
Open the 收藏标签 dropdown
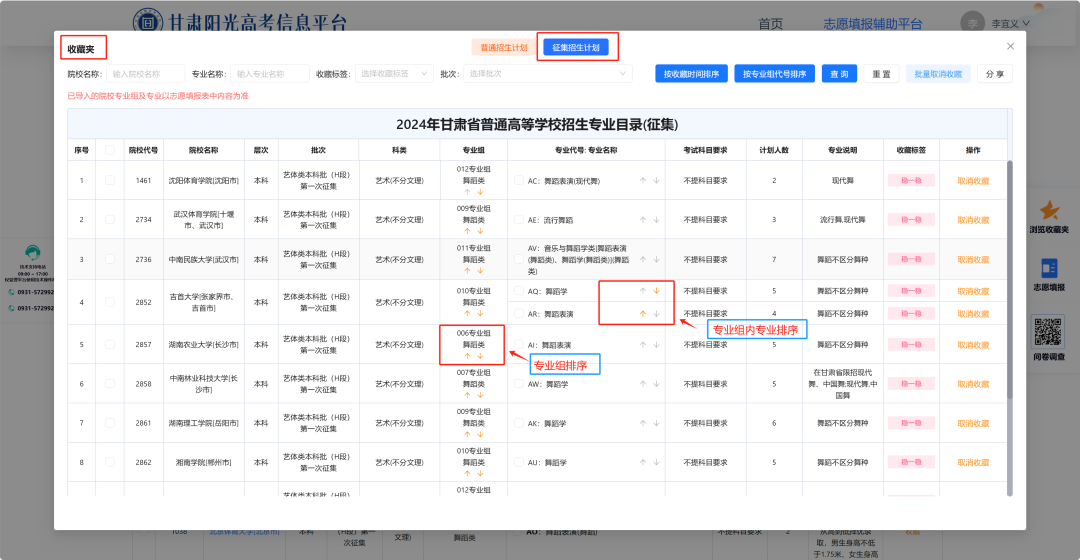click(394, 74)
